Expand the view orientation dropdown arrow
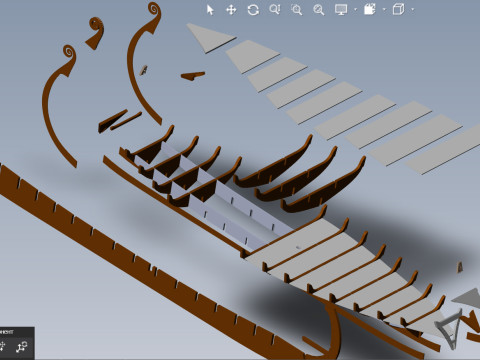 [x=413, y=10]
